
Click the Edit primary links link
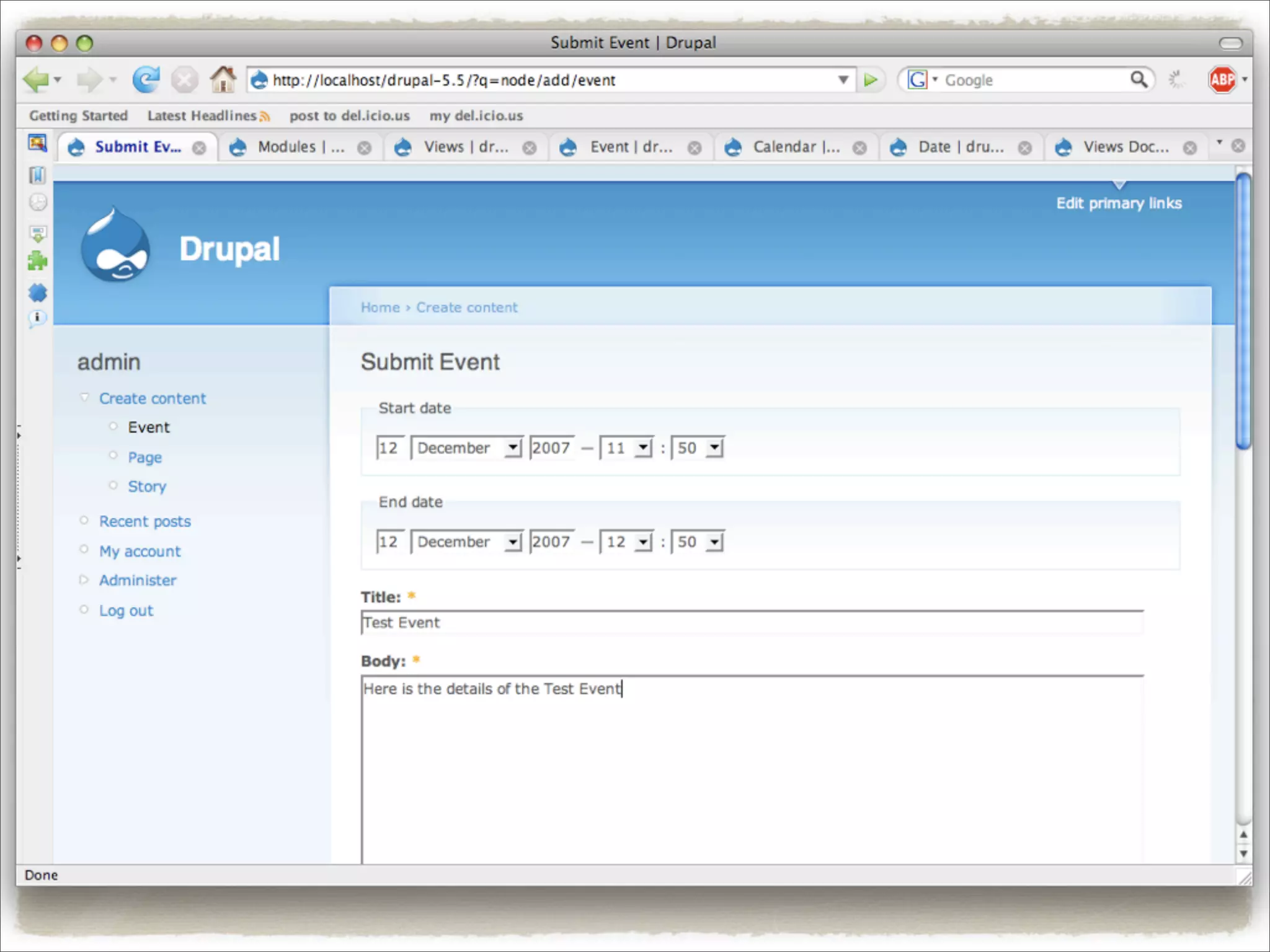point(1119,203)
